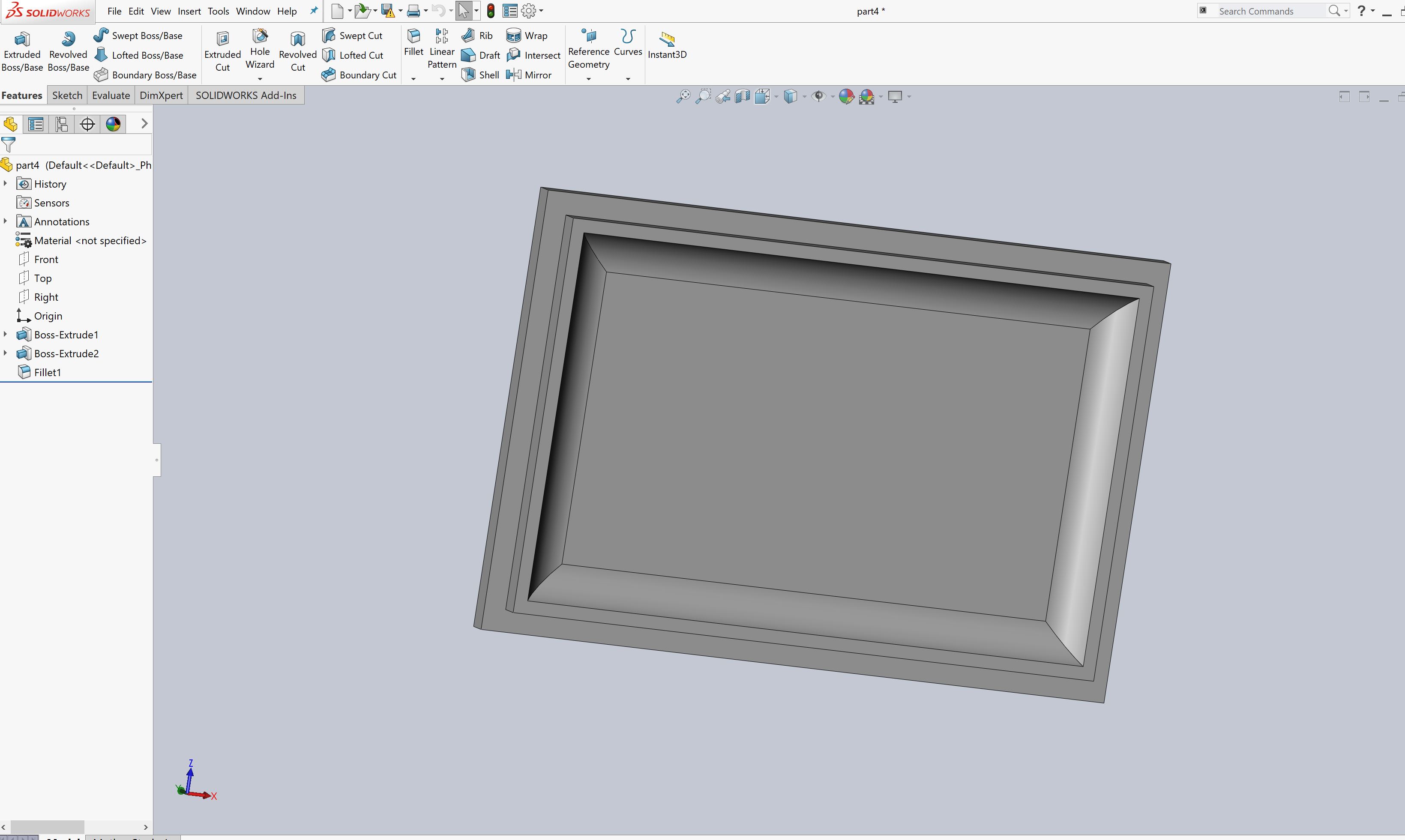Select the Top plane
Screen dimensions: 1405x840
tap(42, 278)
